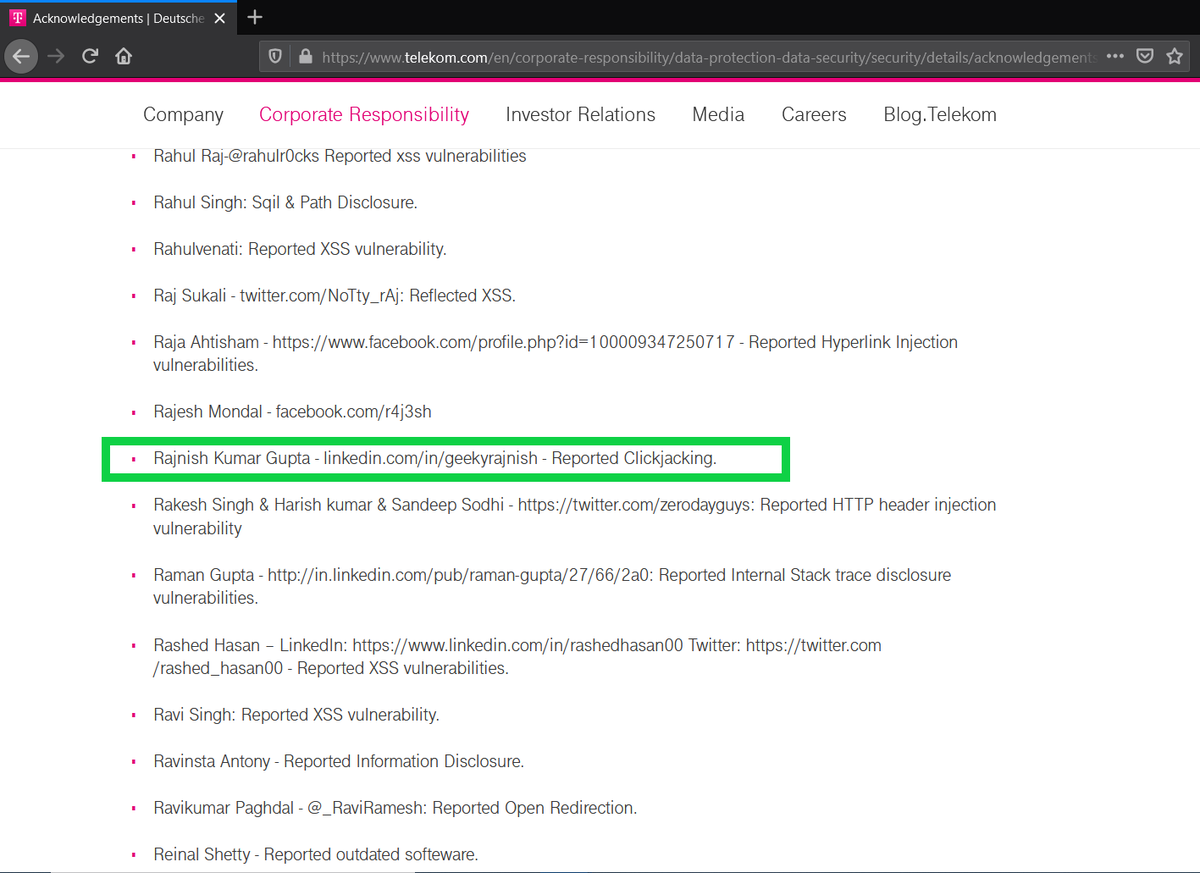This screenshot has width=1200, height=873.
Task: Bookmark this page with the star icon
Action: (1175, 56)
